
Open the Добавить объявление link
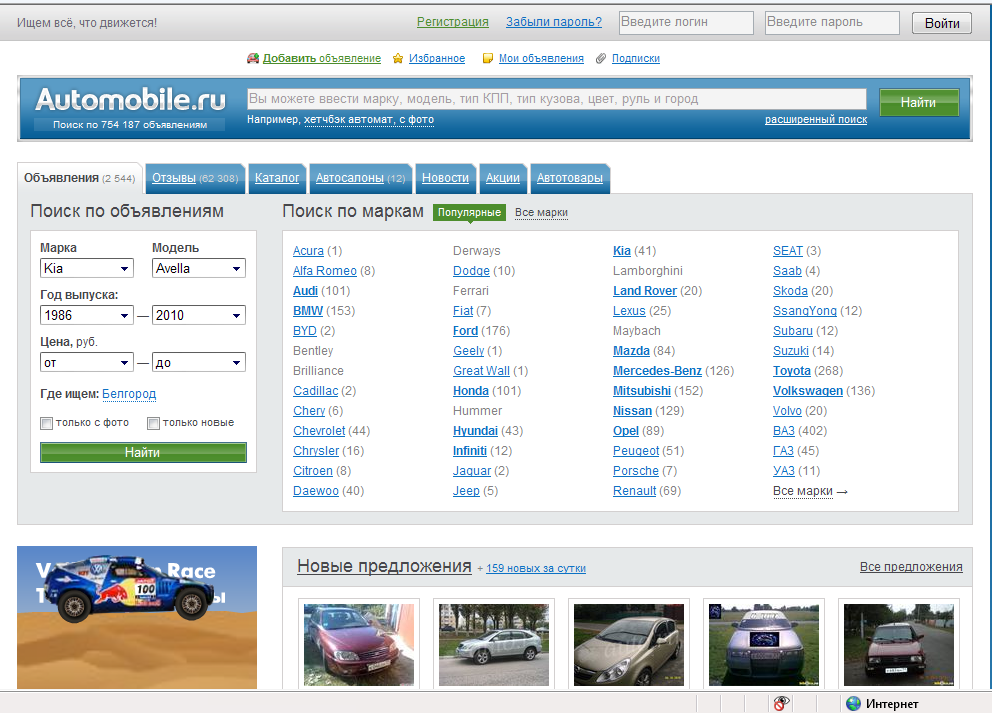321,58
